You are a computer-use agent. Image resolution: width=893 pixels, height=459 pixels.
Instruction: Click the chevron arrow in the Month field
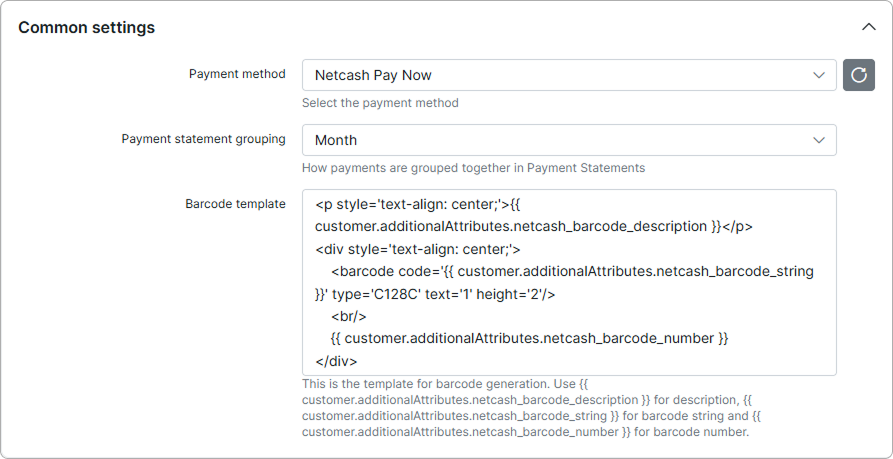tap(819, 140)
